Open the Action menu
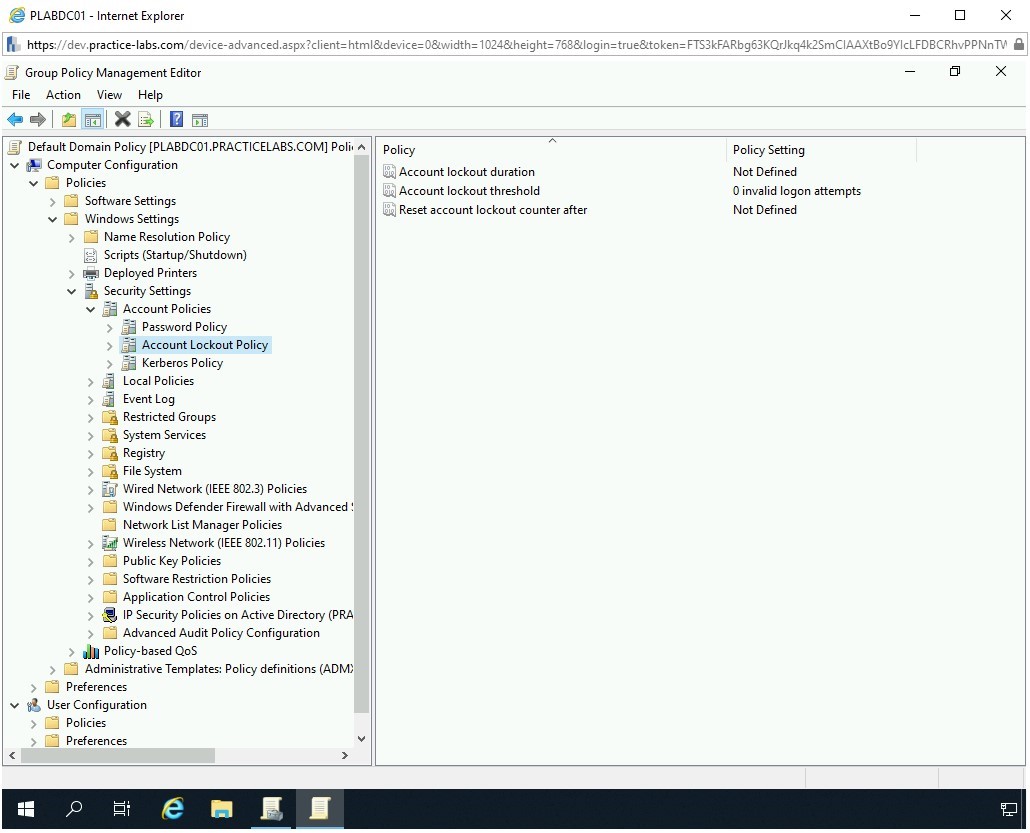 click(63, 95)
